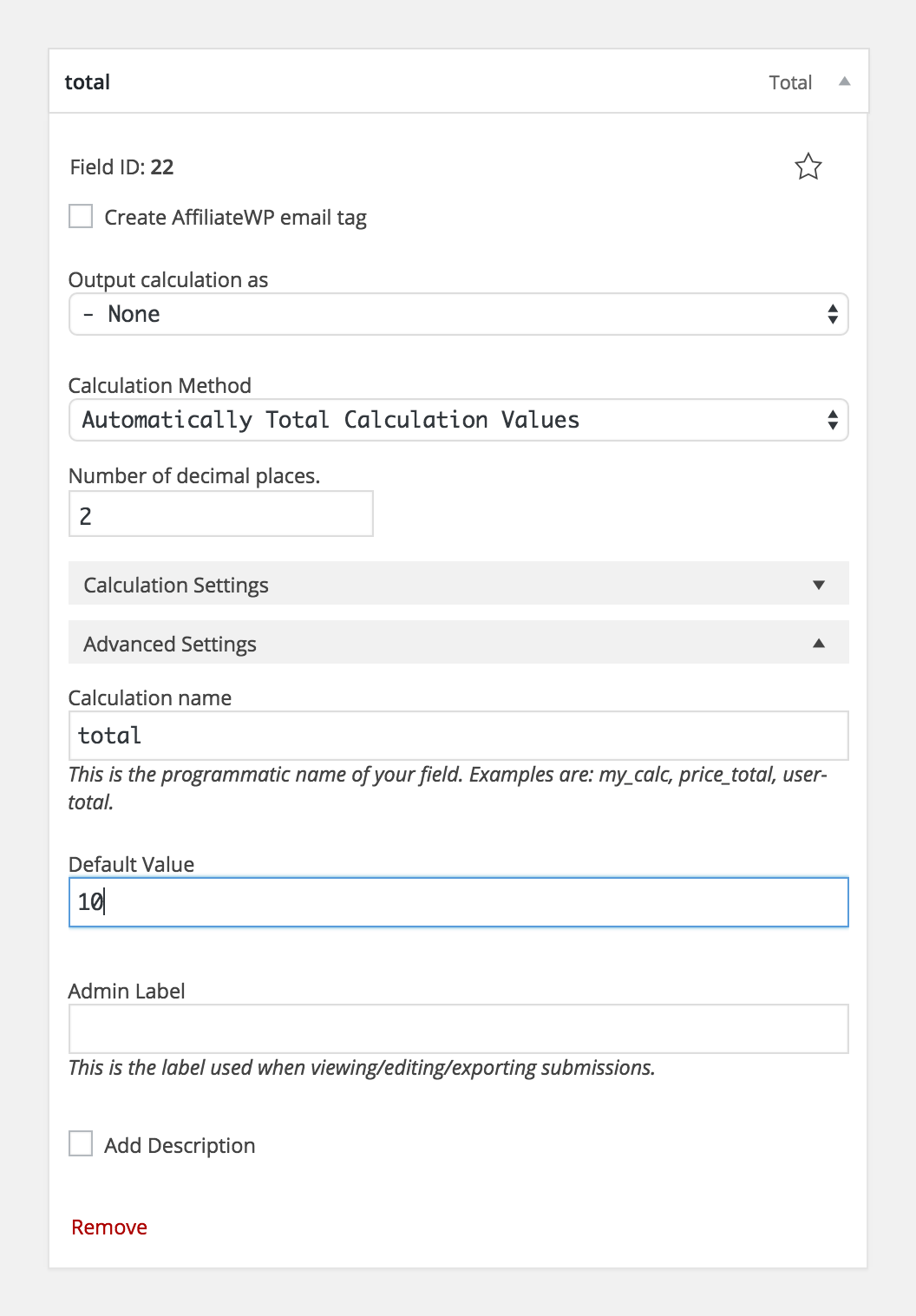
Task: Open the Calculation Method dropdown
Action: [x=458, y=420]
